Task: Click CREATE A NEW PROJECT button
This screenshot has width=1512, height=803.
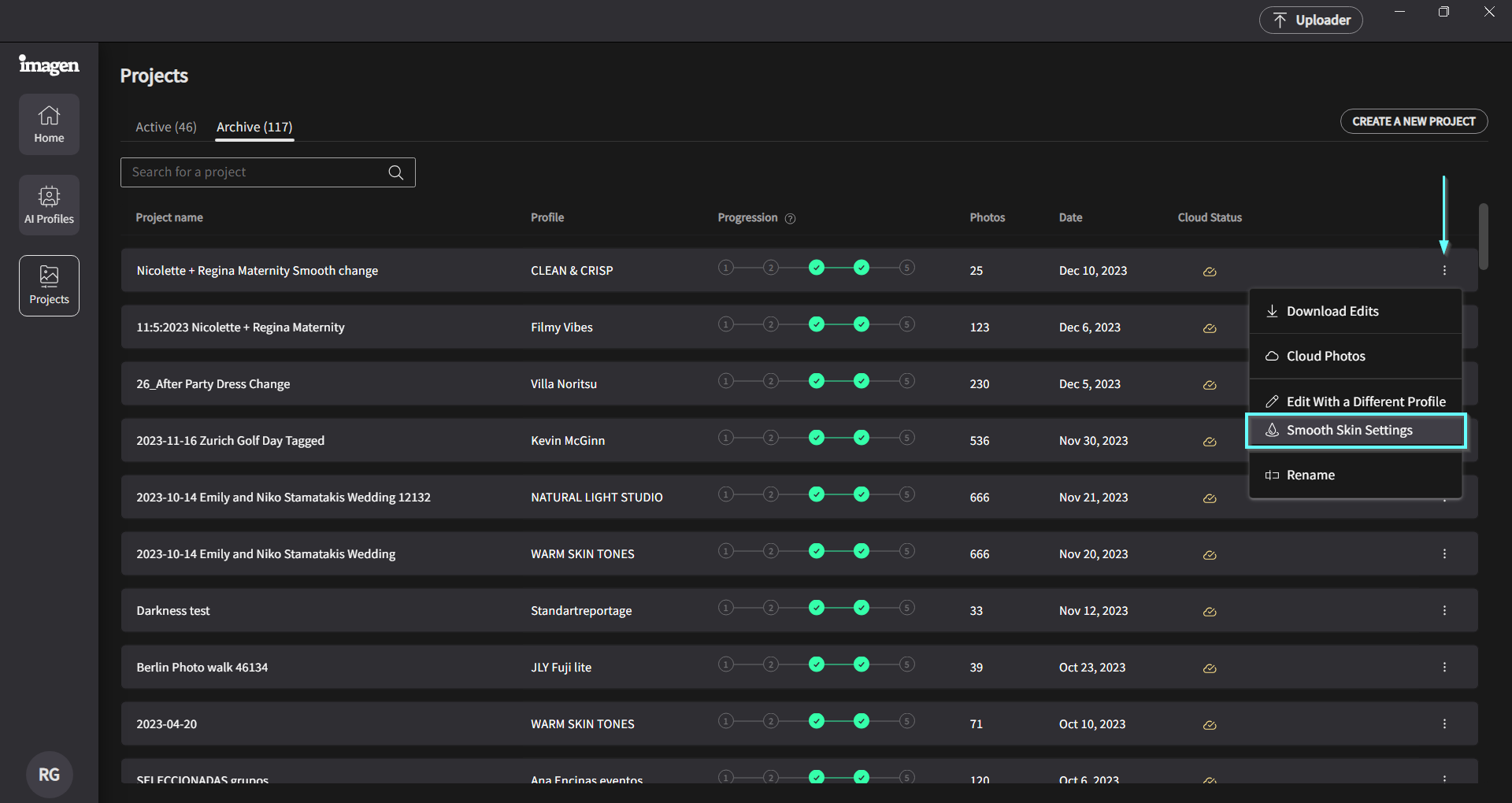Action: (x=1414, y=121)
